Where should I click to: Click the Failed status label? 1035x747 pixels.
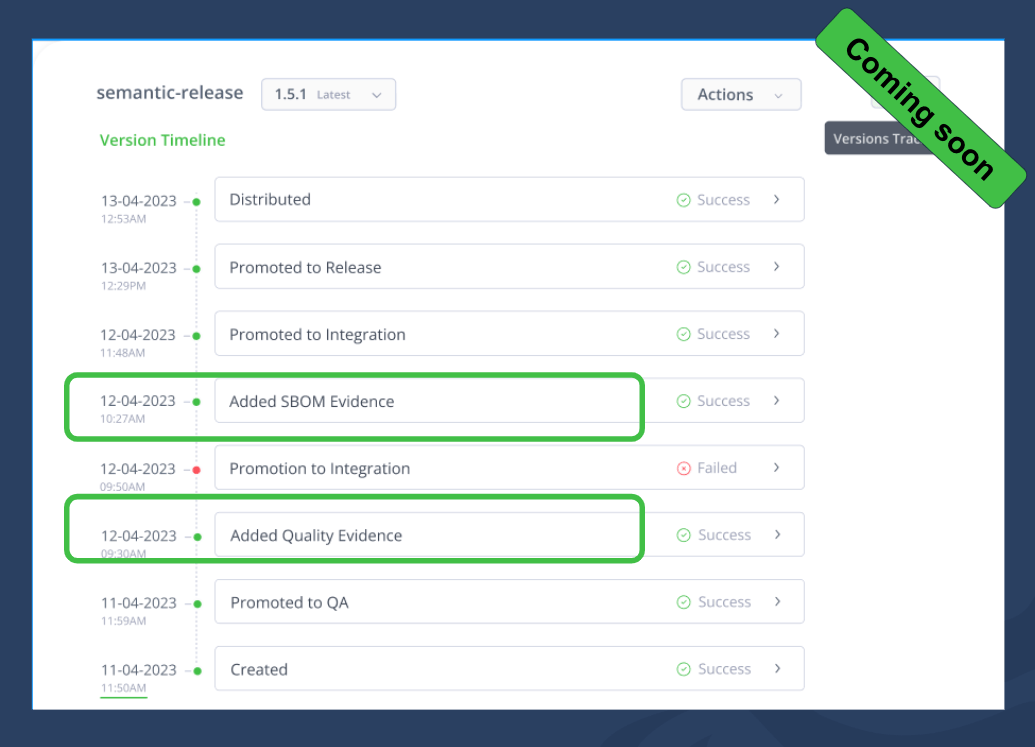(717, 468)
